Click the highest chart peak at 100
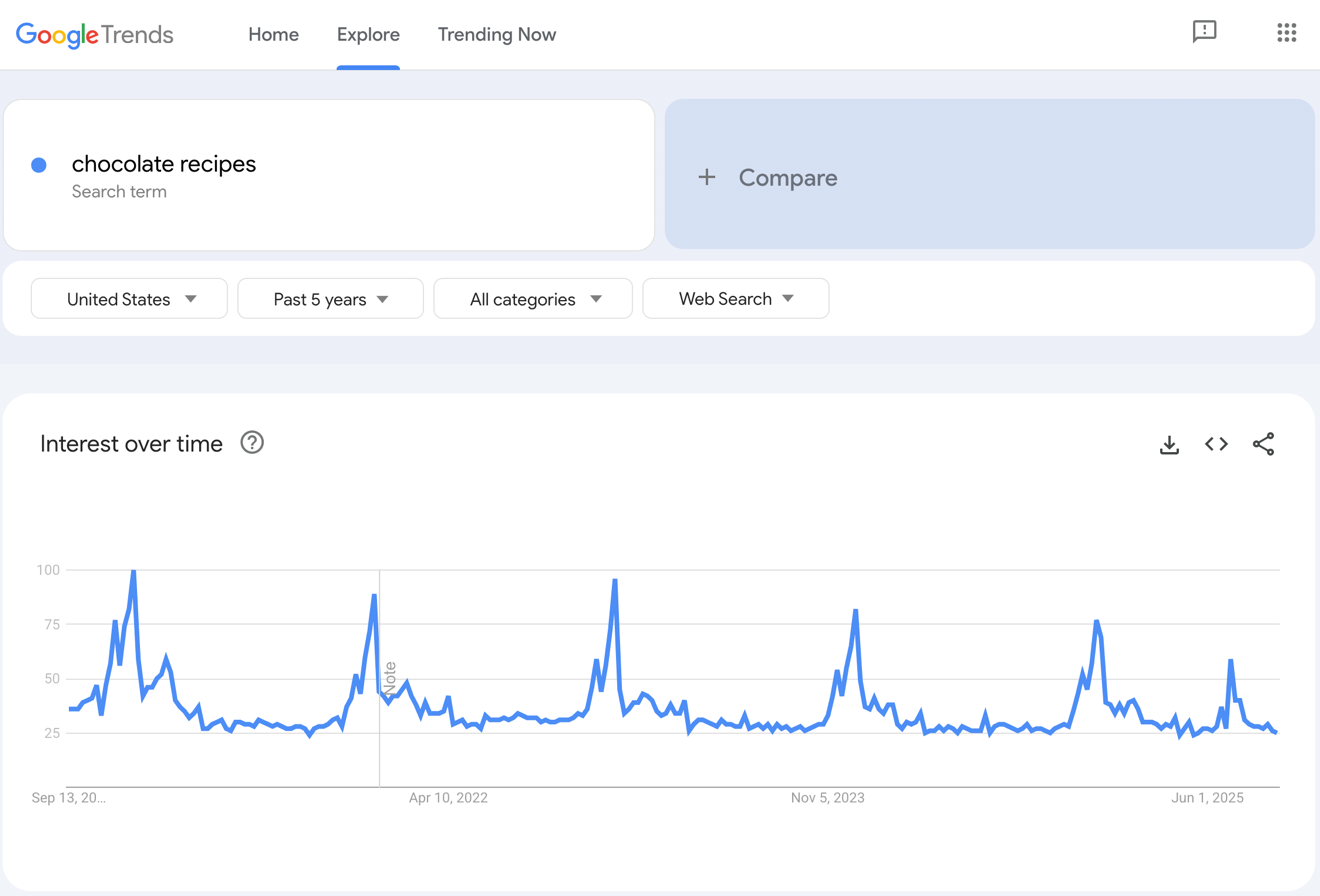The image size is (1320, 896). 133,571
